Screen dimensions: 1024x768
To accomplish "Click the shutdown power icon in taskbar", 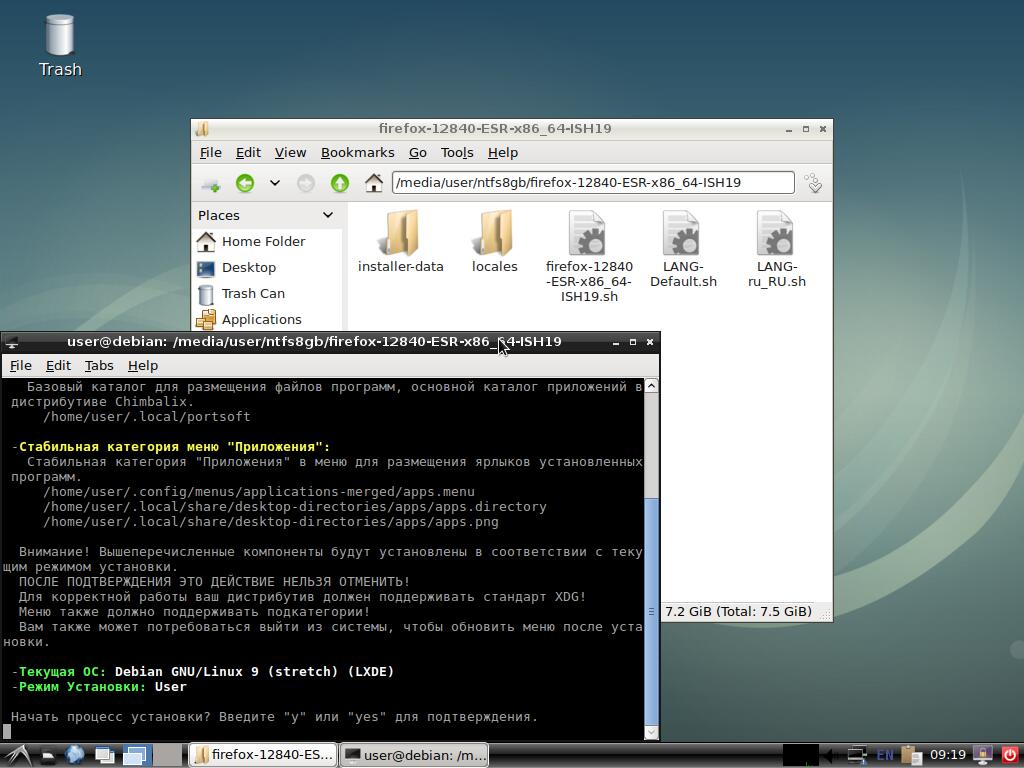I will [x=1009, y=755].
